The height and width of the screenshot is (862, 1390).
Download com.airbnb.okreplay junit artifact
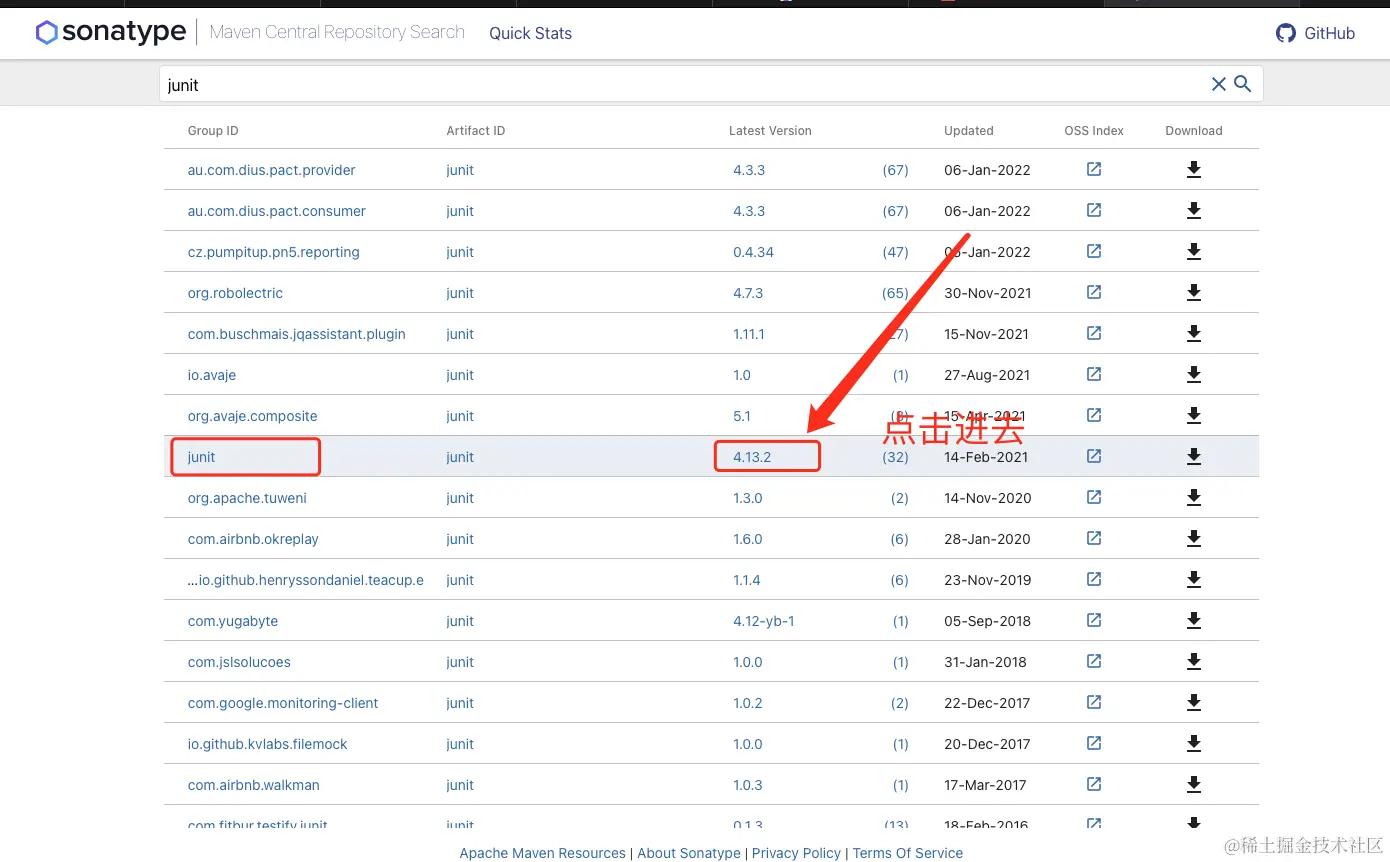coord(1193,539)
